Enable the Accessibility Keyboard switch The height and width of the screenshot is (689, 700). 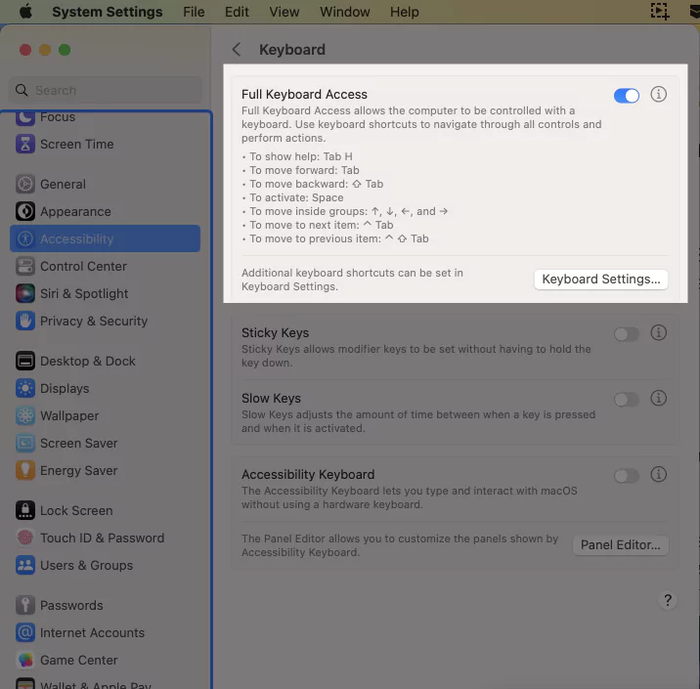(x=626, y=476)
